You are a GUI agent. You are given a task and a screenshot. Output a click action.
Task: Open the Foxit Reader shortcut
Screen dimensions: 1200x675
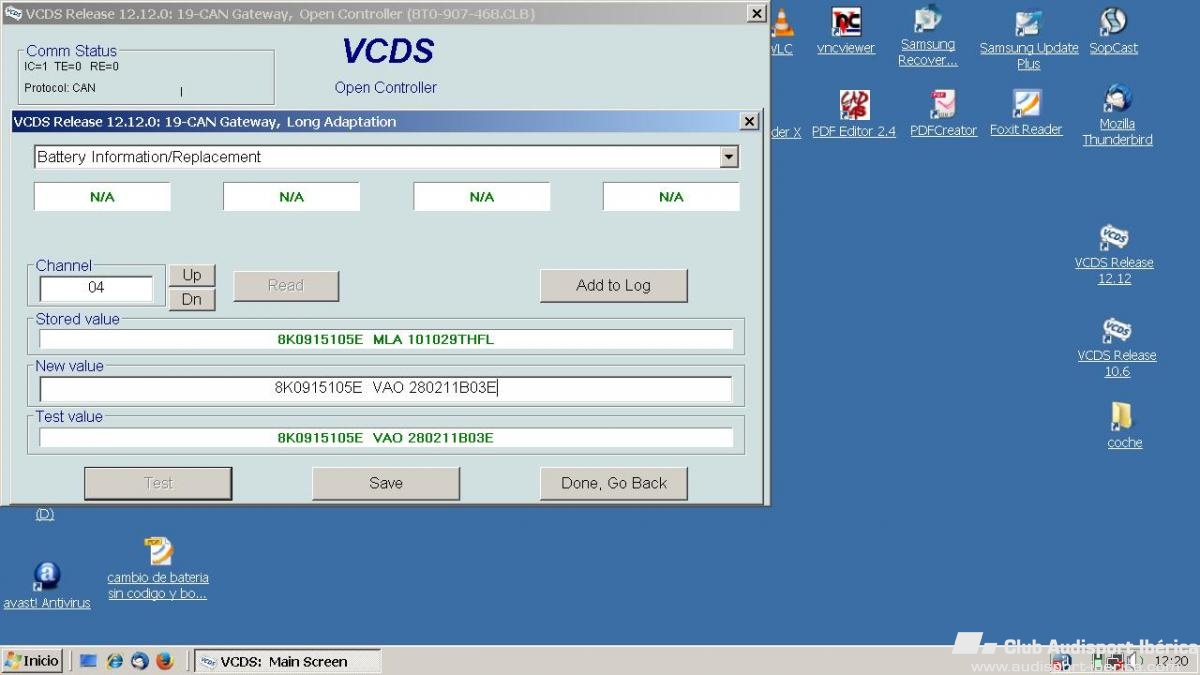point(1026,105)
